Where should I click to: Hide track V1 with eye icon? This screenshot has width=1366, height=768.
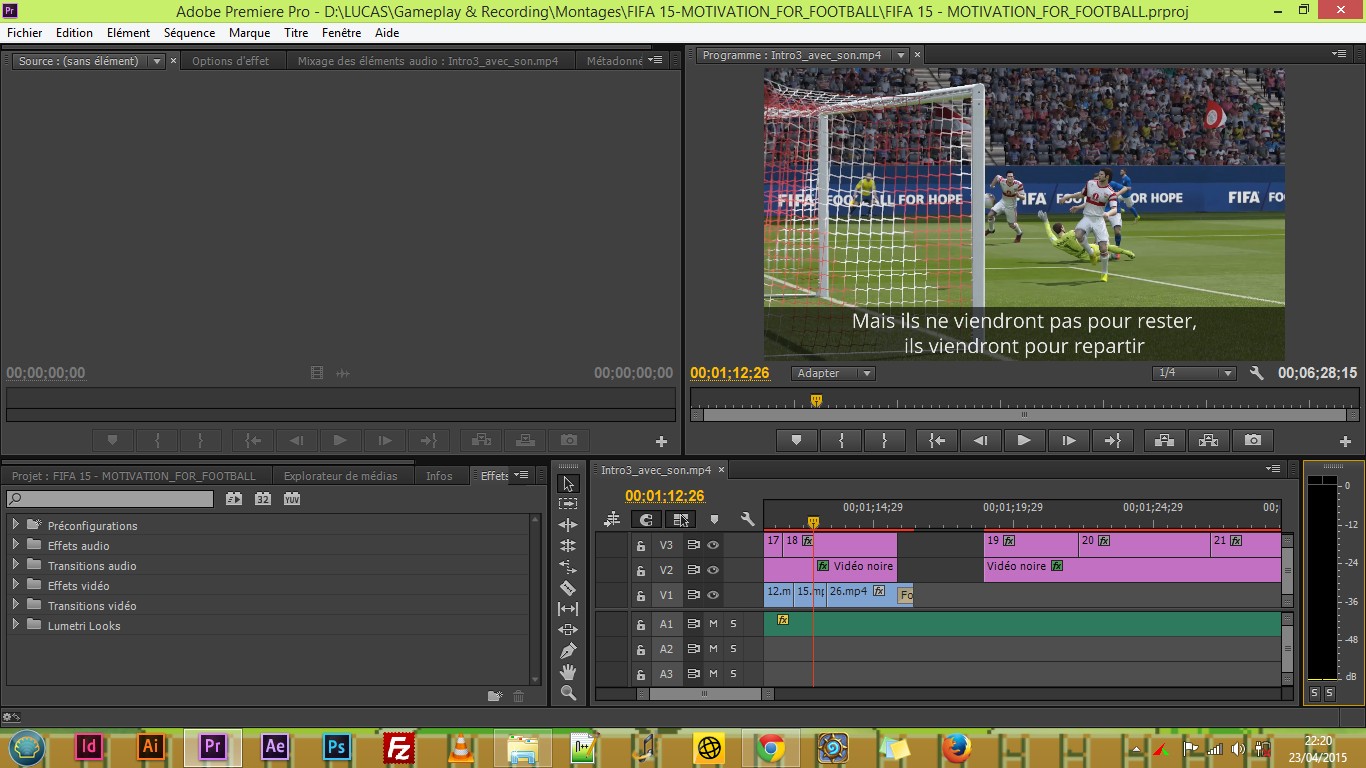tap(713, 595)
